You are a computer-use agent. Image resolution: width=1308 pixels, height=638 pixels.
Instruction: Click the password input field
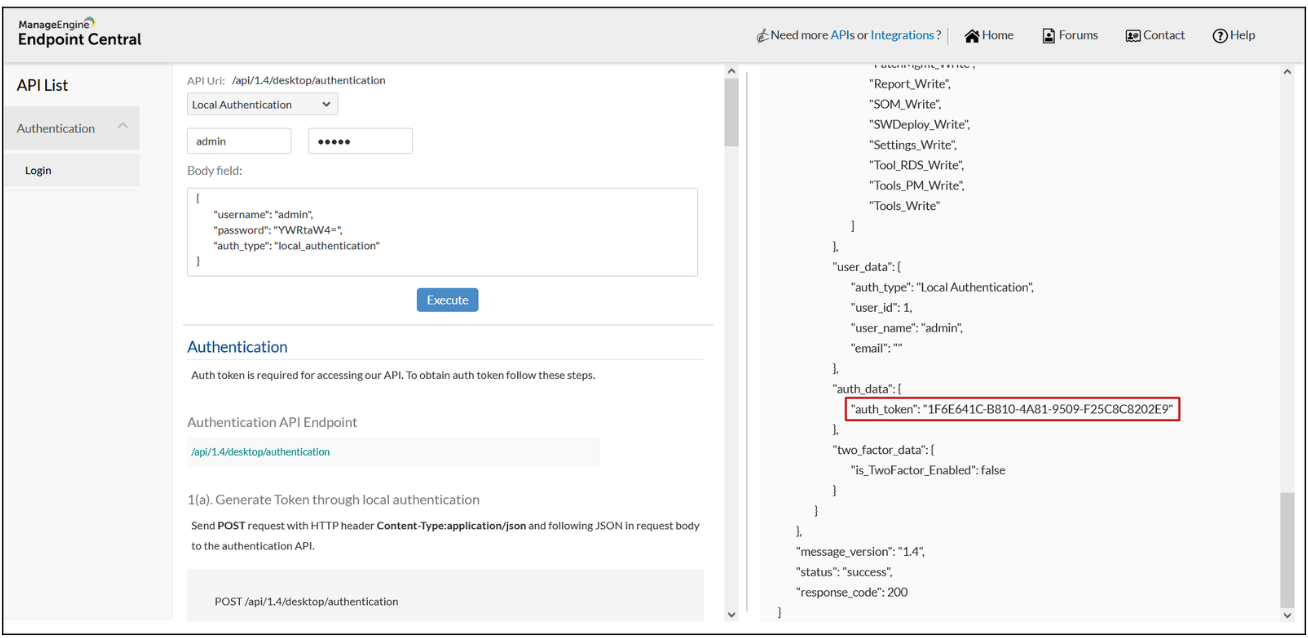point(360,141)
